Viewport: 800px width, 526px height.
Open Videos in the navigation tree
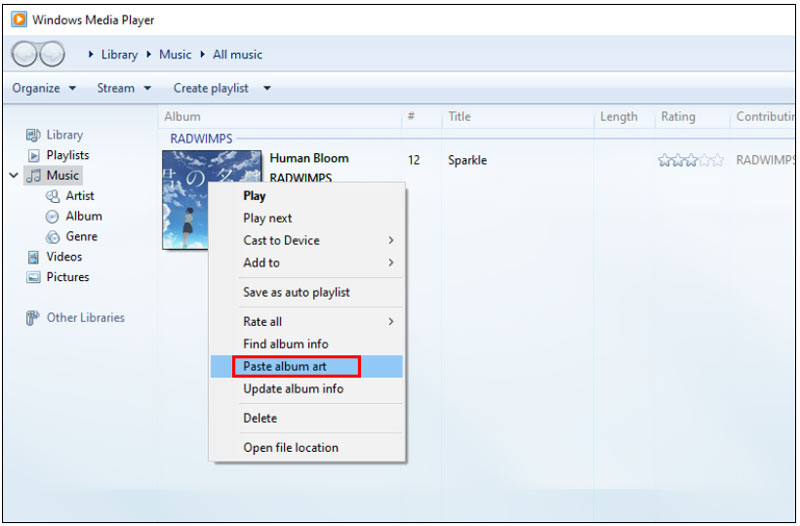click(64, 257)
